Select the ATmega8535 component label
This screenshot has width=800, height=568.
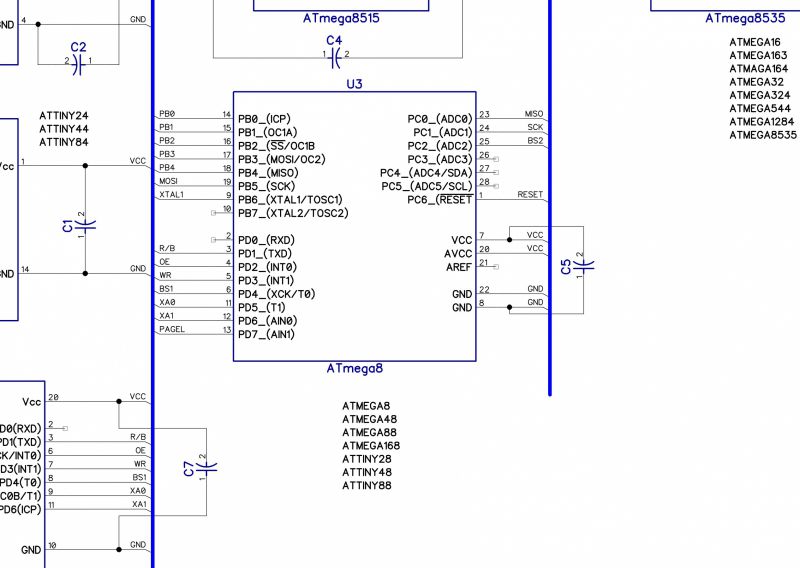(x=744, y=18)
